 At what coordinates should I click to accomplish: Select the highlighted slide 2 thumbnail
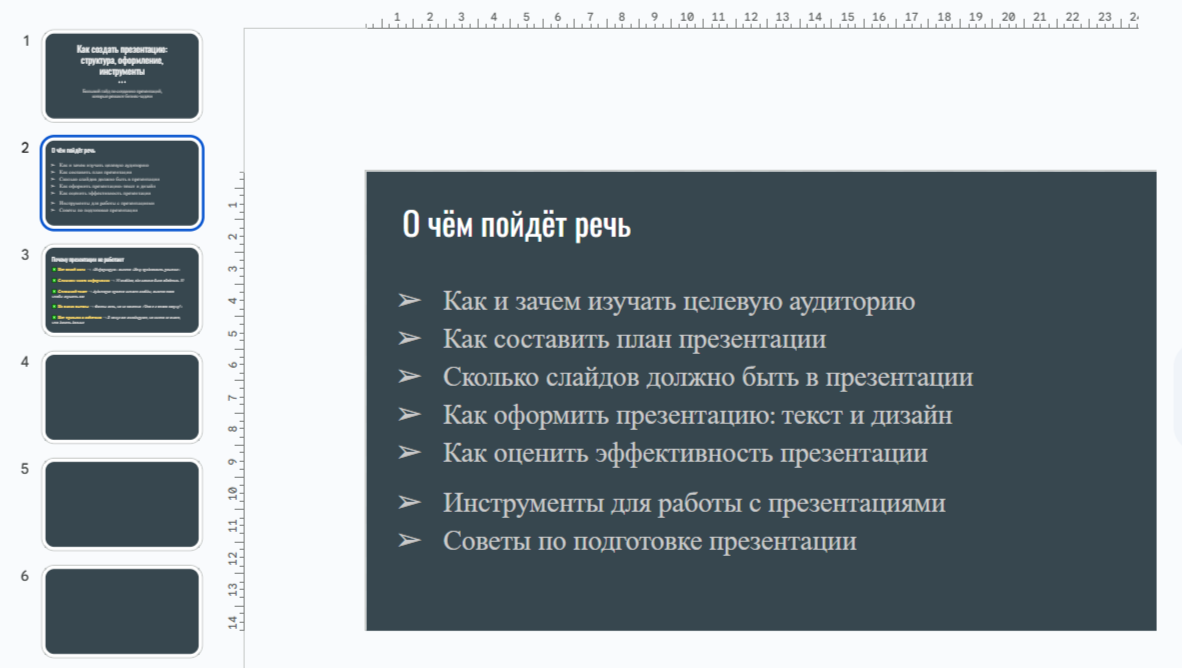[122, 183]
